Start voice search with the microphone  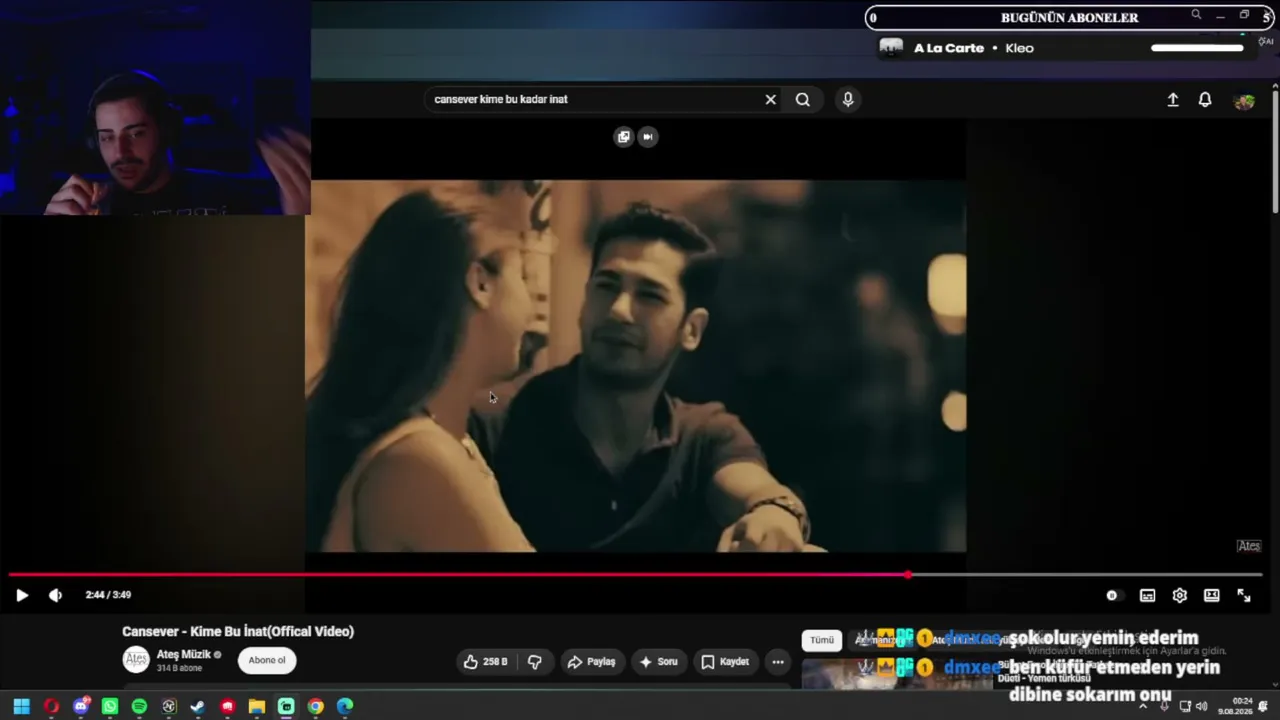848,100
